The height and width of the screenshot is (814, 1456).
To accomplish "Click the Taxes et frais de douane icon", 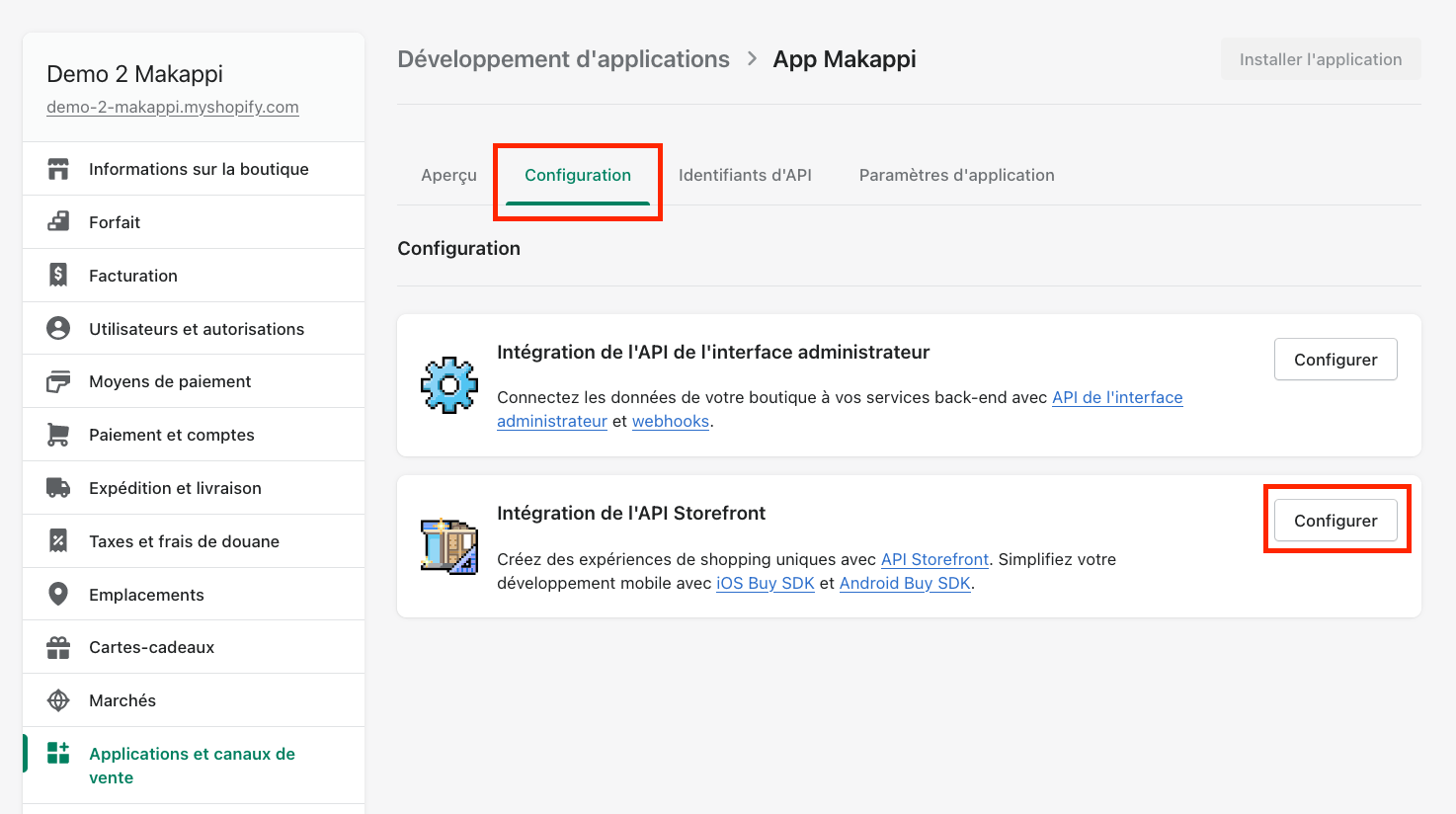I will 58,541.
